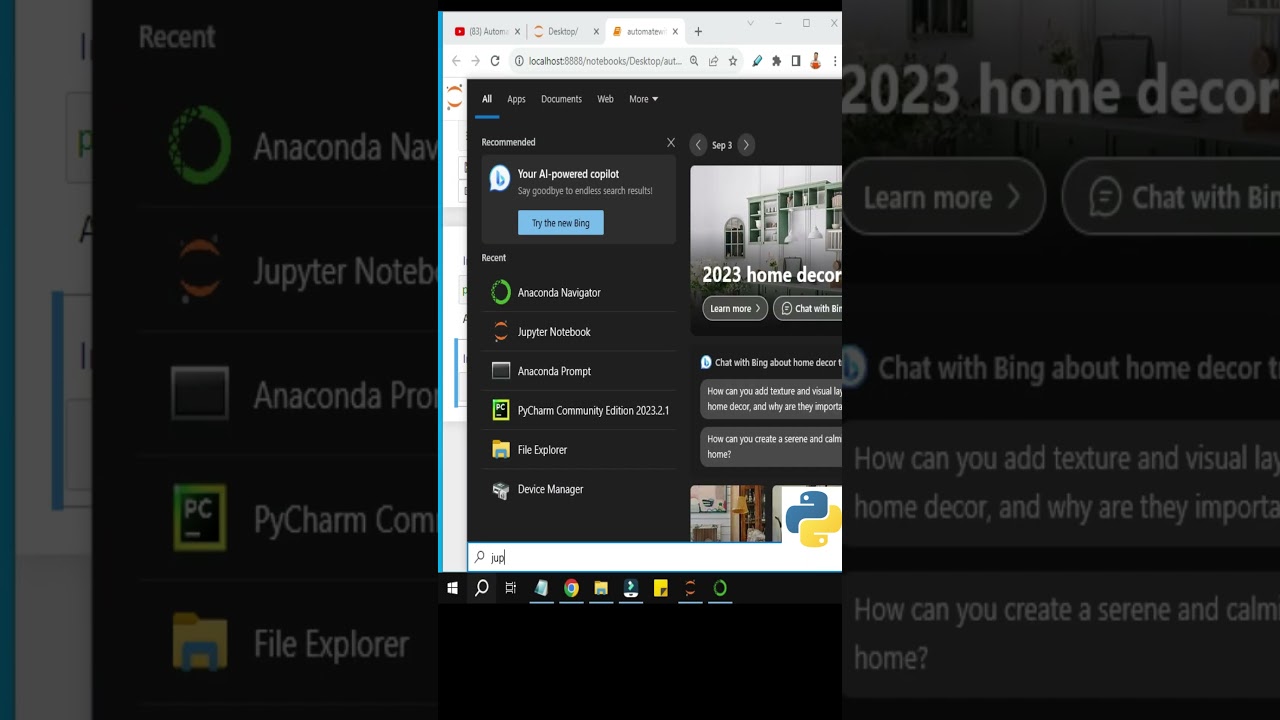The image size is (1280, 720).
Task: Close the Desktop/ browser tab
Action: (596, 32)
